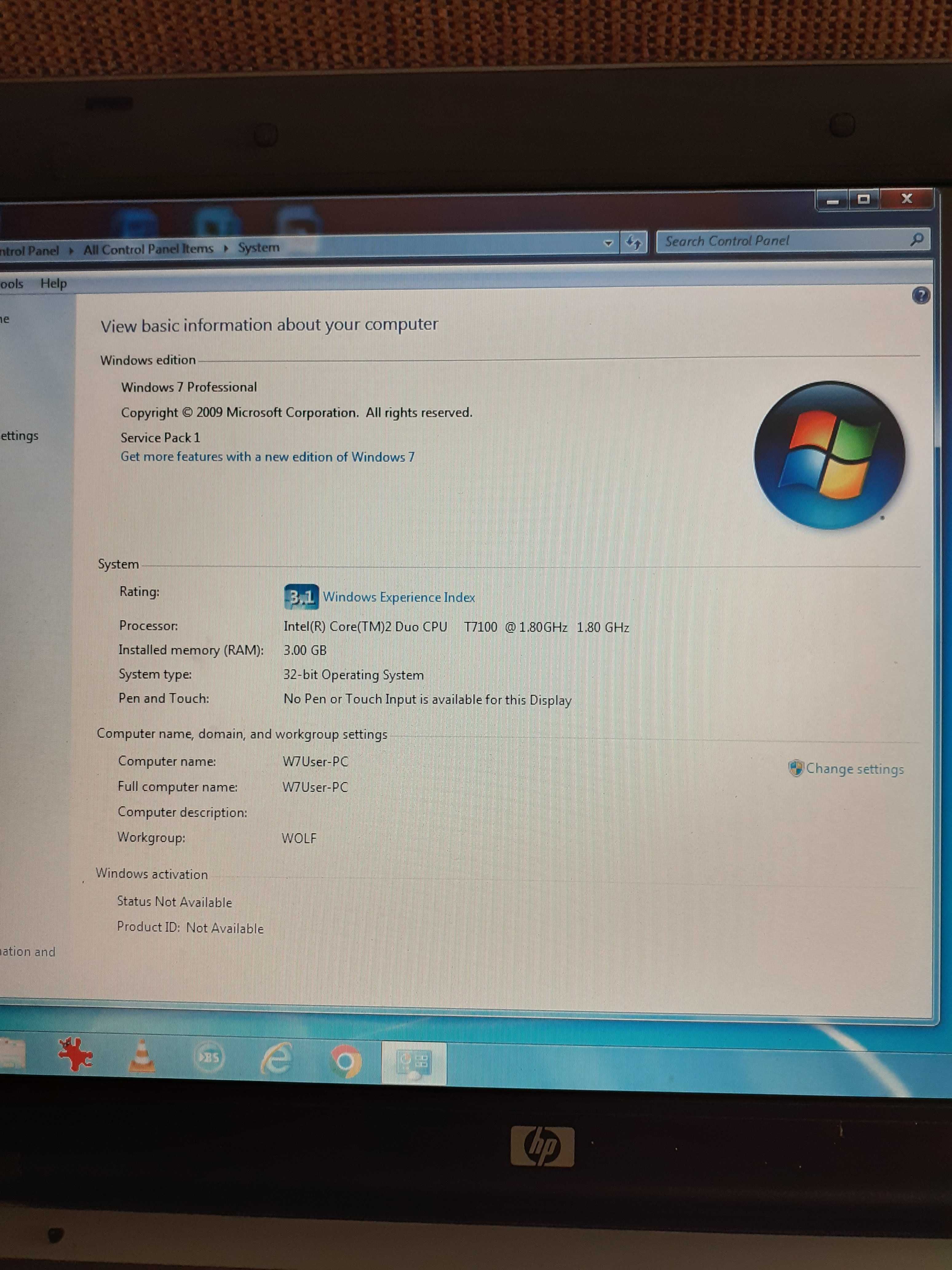Open the BS round taskbar icon
Screen dimensions: 952x1270
pyautogui.click(x=209, y=1057)
